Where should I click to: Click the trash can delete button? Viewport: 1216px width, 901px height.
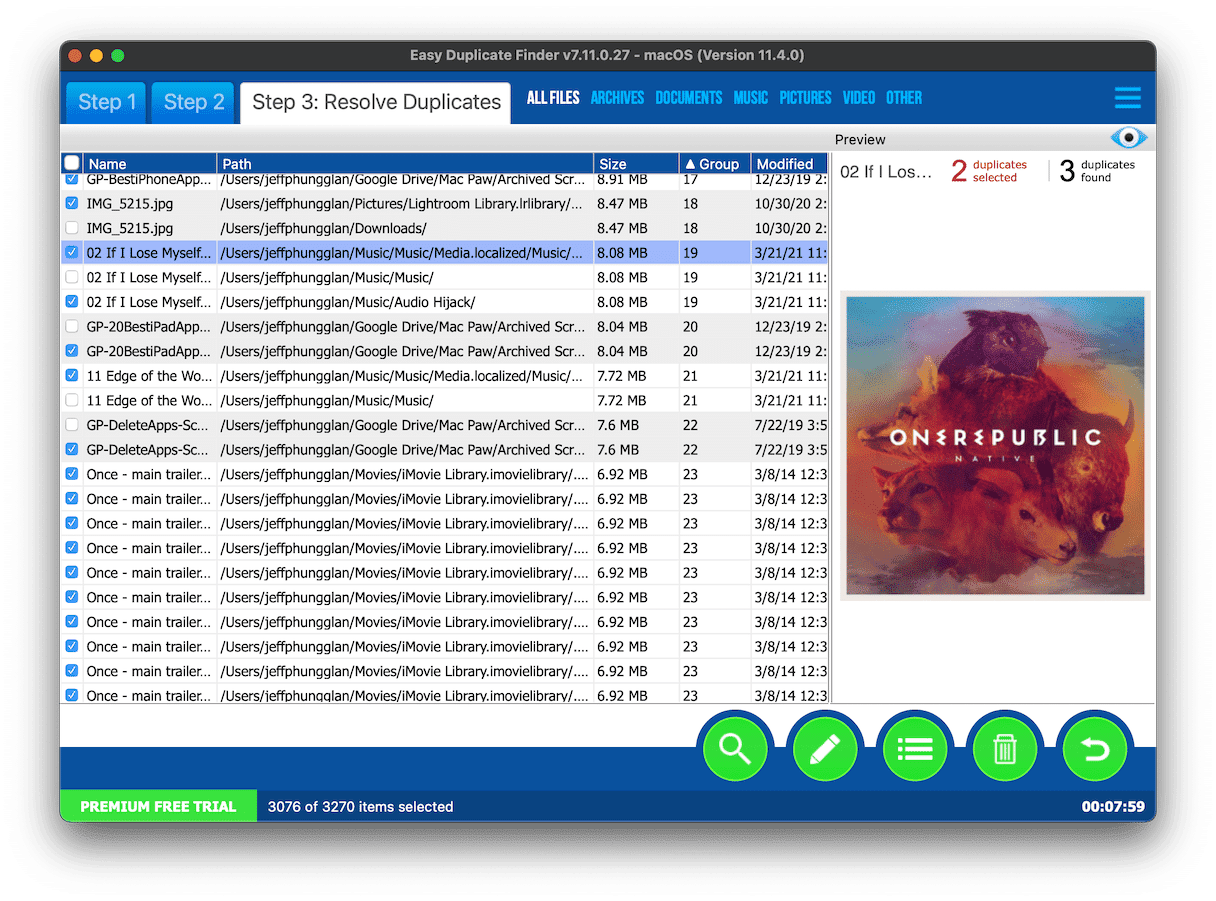click(1005, 749)
